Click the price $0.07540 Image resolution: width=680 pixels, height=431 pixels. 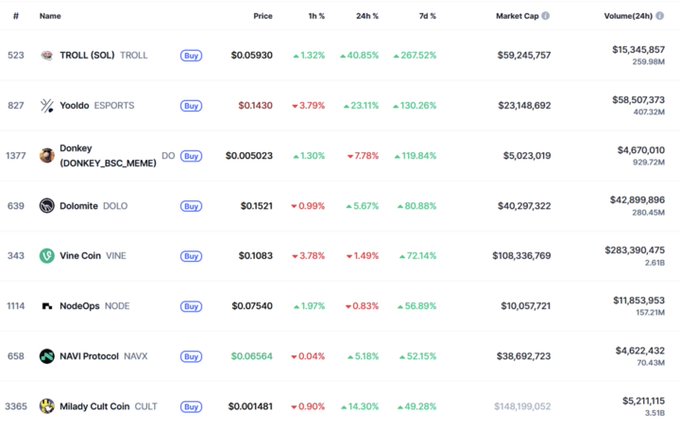252,306
